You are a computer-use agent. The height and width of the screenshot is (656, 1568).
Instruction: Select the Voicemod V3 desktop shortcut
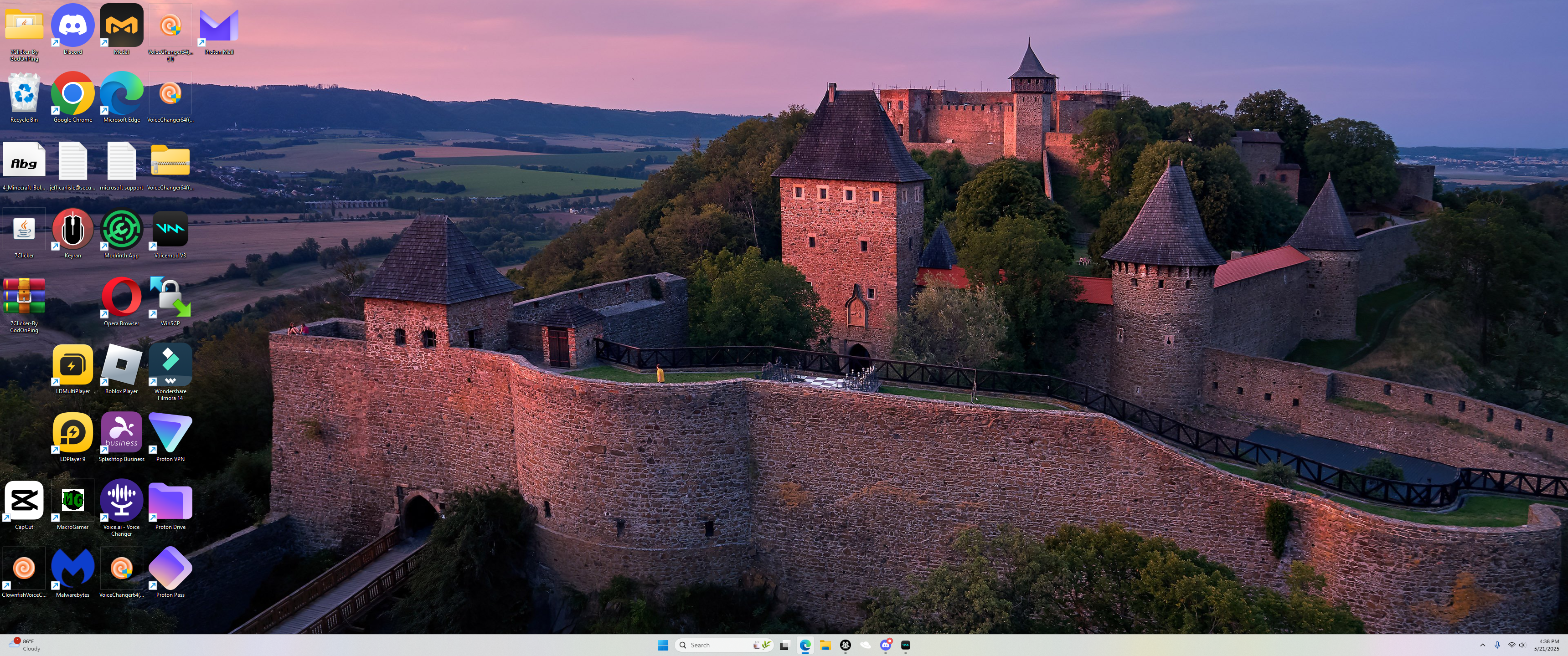tap(170, 230)
